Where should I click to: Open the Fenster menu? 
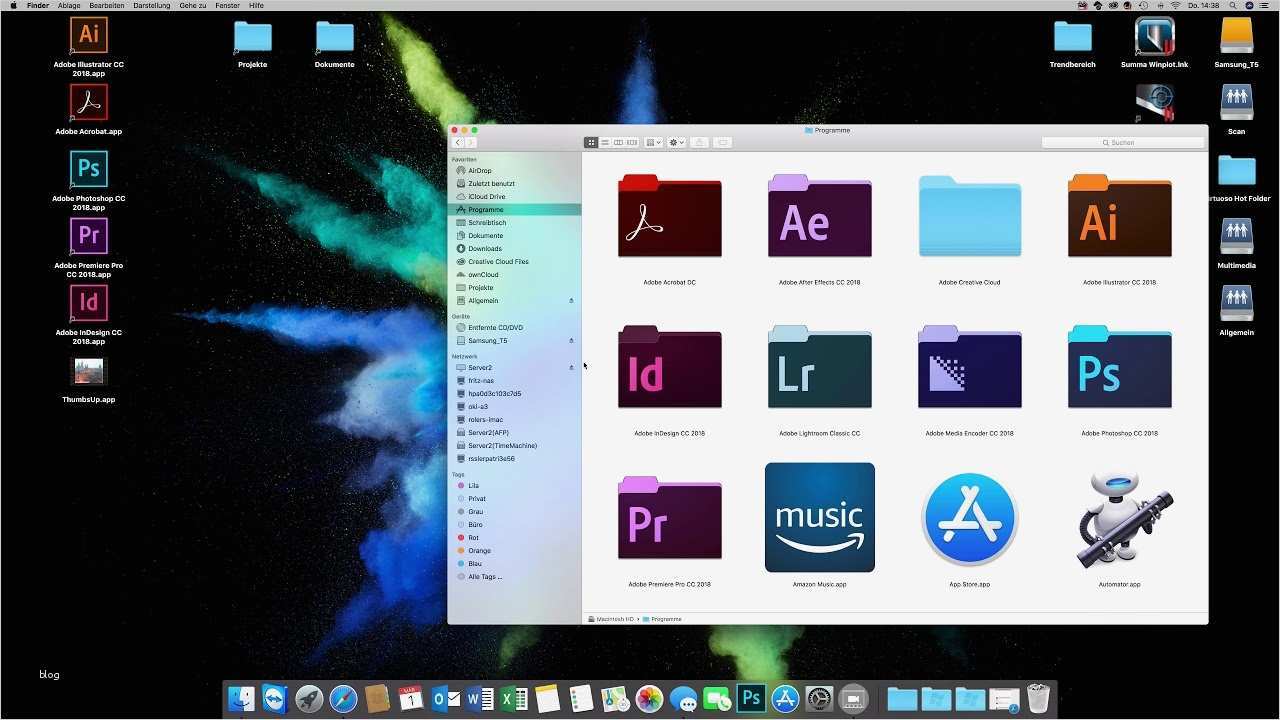click(228, 6)
